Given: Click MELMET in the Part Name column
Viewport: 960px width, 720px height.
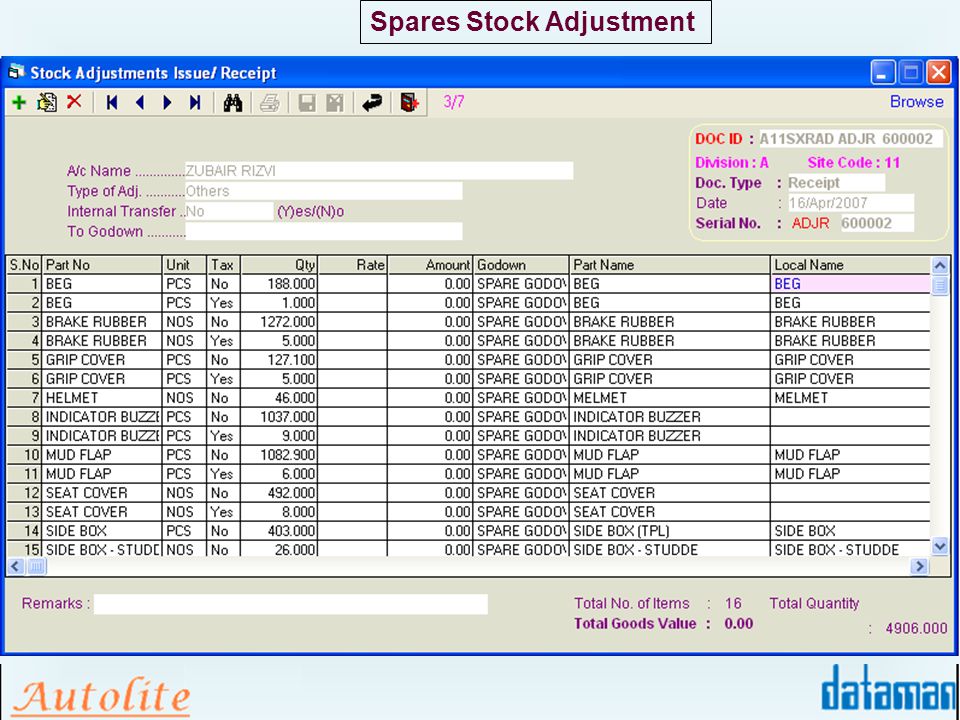Looking at the screenshot, I should (x=670, y=398).
